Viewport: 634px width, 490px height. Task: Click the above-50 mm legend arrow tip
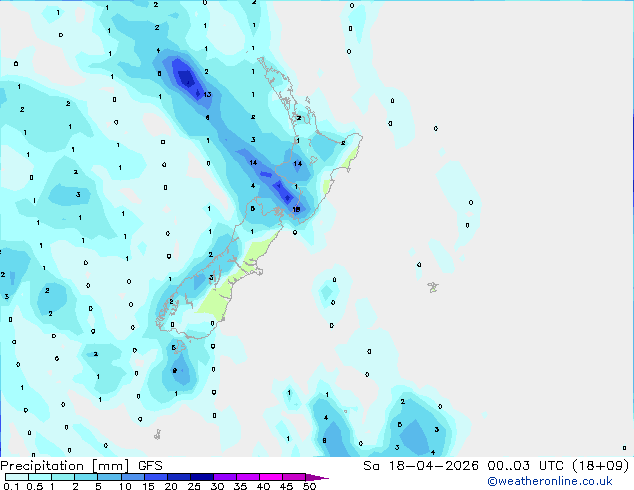coord(317,477)
